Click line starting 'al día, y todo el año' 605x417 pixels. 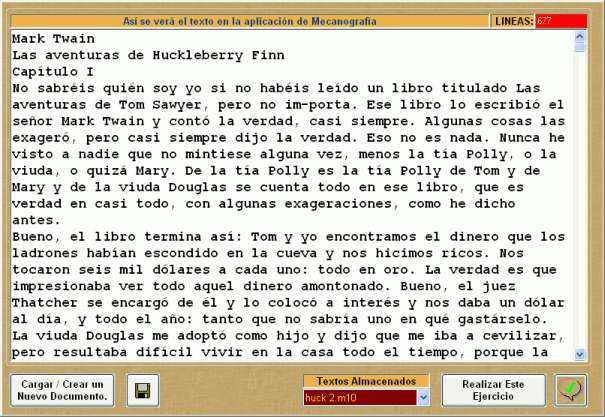pos(280,319)
